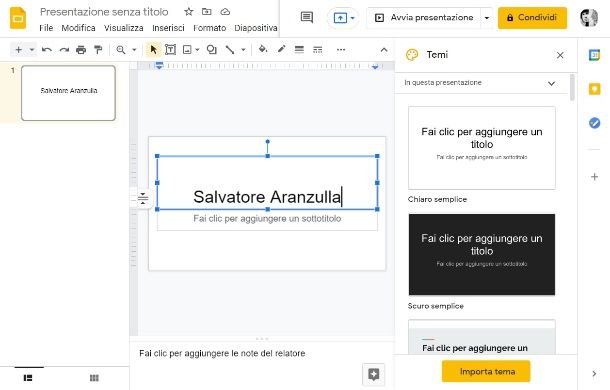610x390 pixels.
Task: Expand "In questa presentazione" section
Action: (551, 83)
